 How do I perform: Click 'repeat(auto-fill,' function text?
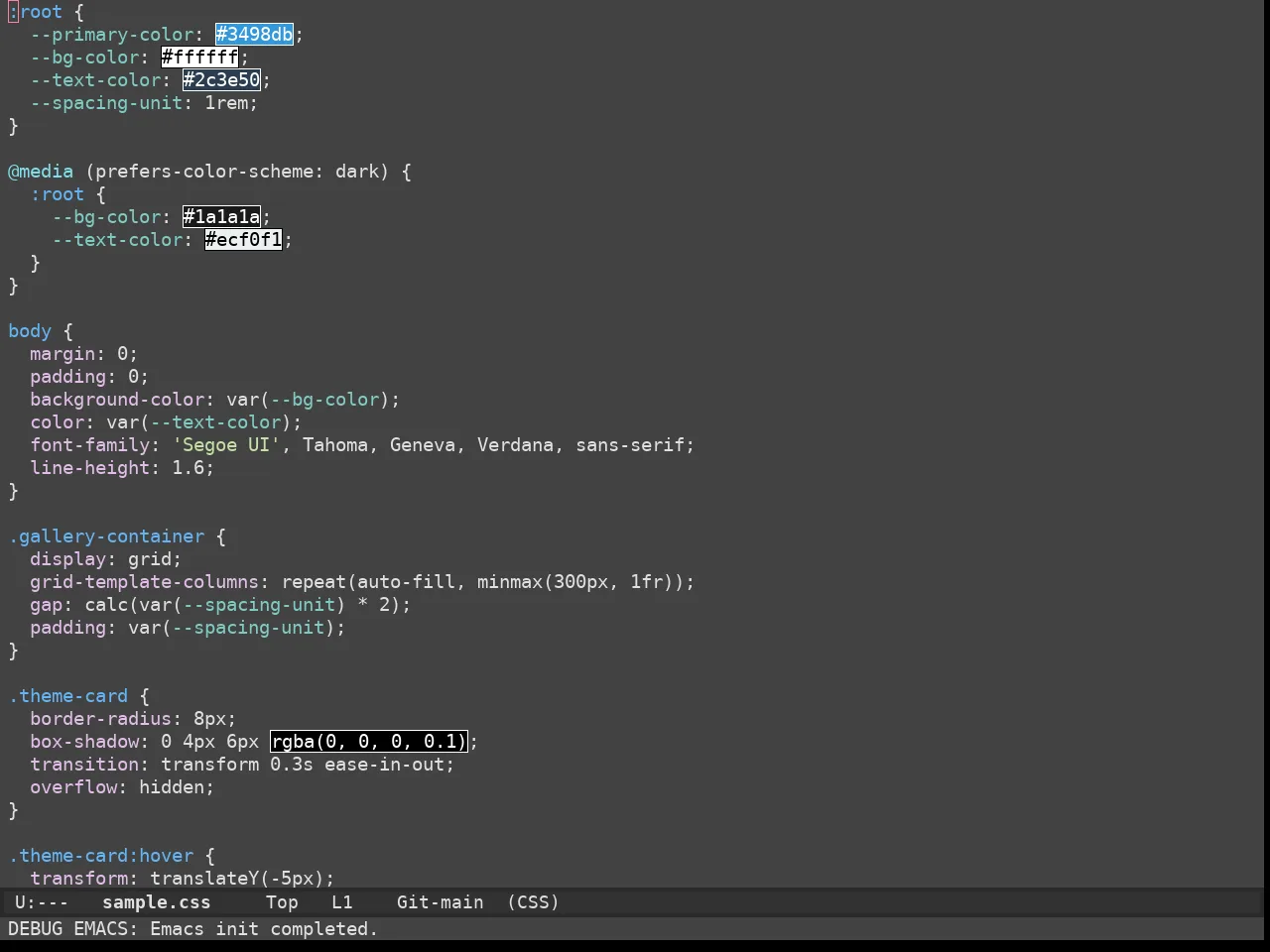[374, 582]
